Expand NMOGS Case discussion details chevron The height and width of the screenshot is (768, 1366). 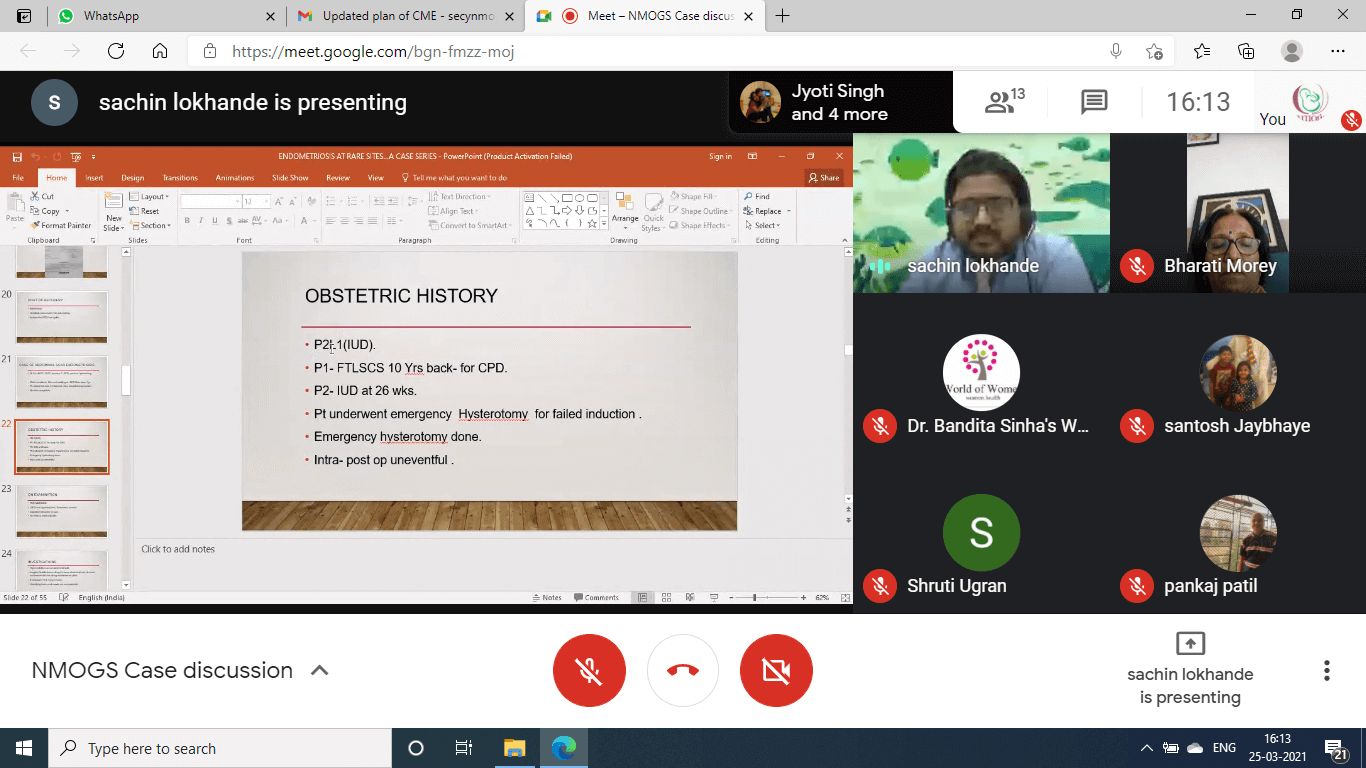point(320,671)
